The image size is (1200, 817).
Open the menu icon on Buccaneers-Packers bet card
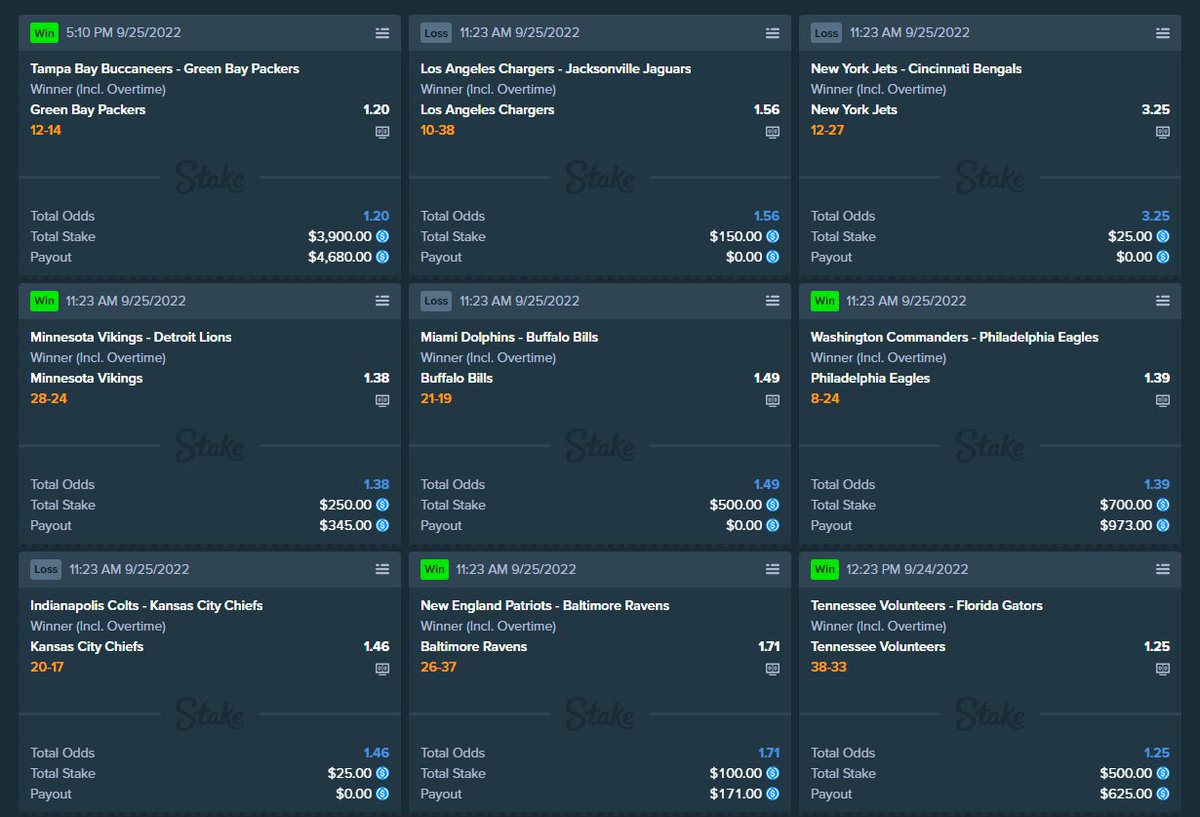[382, 33]
